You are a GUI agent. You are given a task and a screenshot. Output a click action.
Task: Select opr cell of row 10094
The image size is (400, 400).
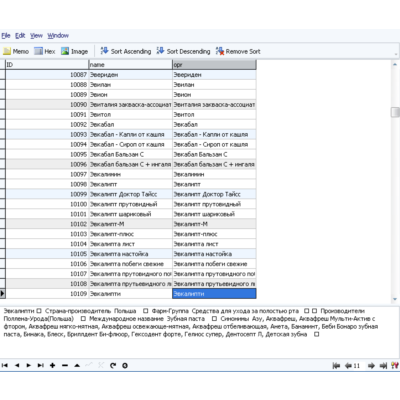214,144
